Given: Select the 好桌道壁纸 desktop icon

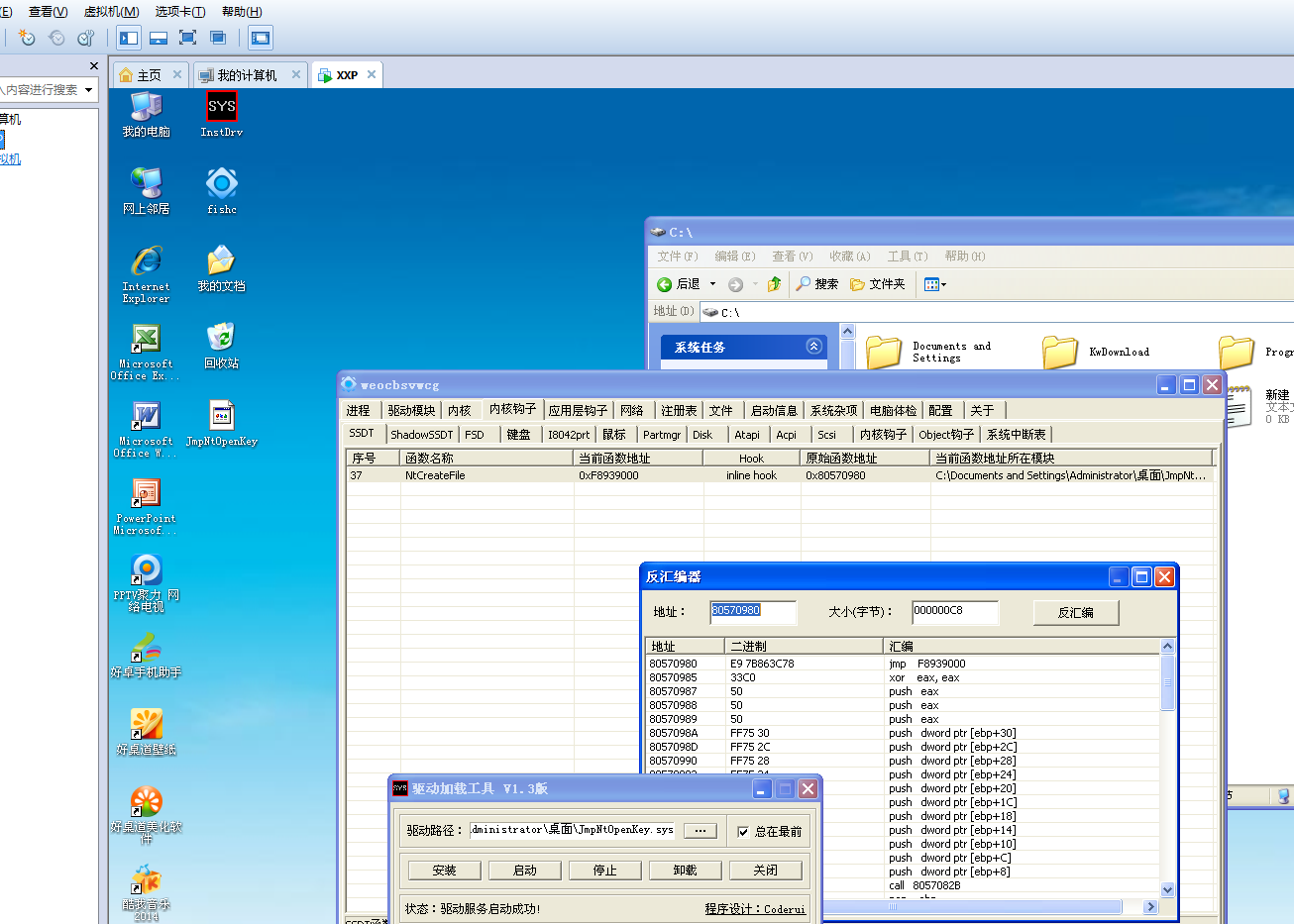Looking at the screenshot, I should click(x=146, y=732).
